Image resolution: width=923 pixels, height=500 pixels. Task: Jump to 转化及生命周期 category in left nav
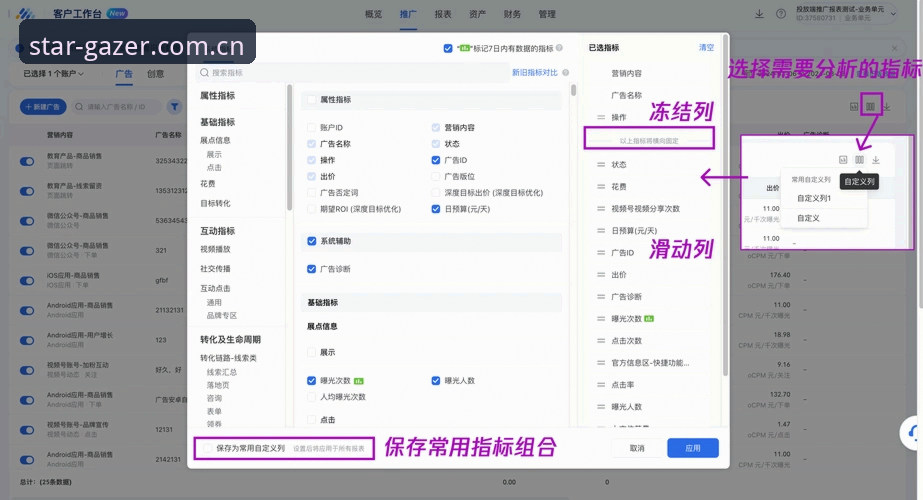point(230,340)
